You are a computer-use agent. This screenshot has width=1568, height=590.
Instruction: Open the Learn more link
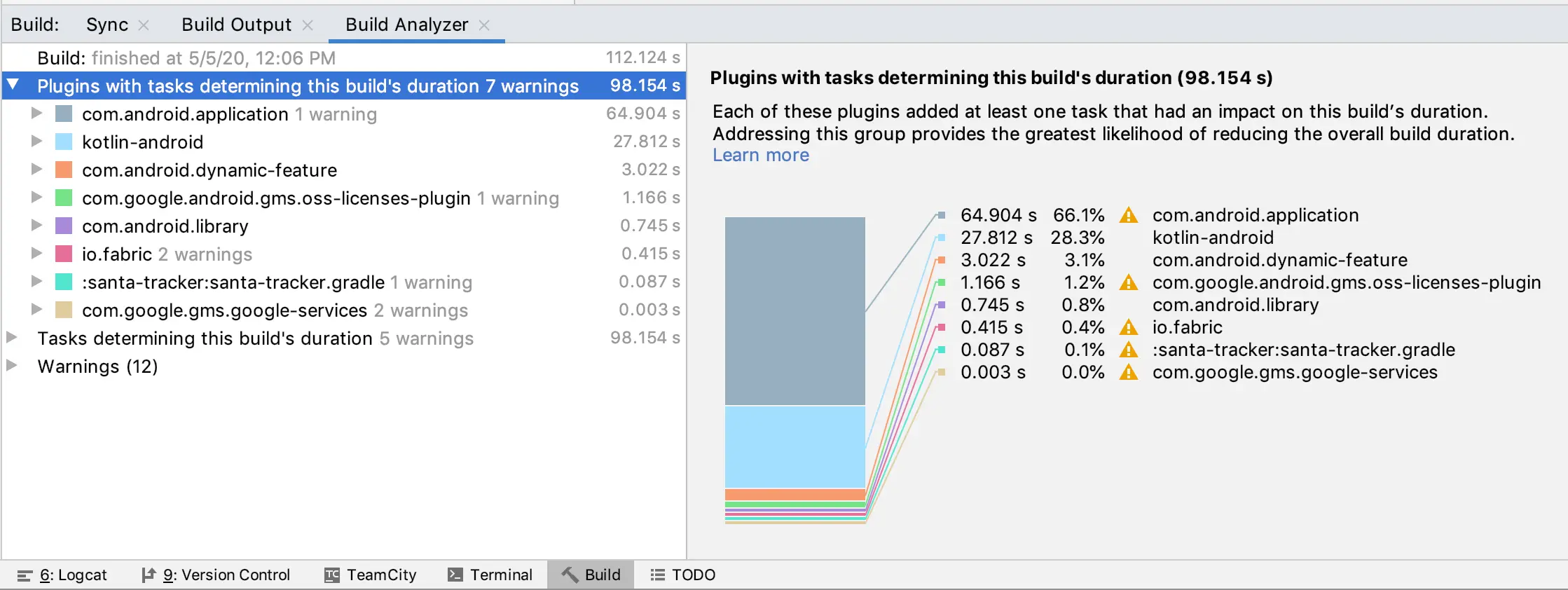tap(760, 156)
